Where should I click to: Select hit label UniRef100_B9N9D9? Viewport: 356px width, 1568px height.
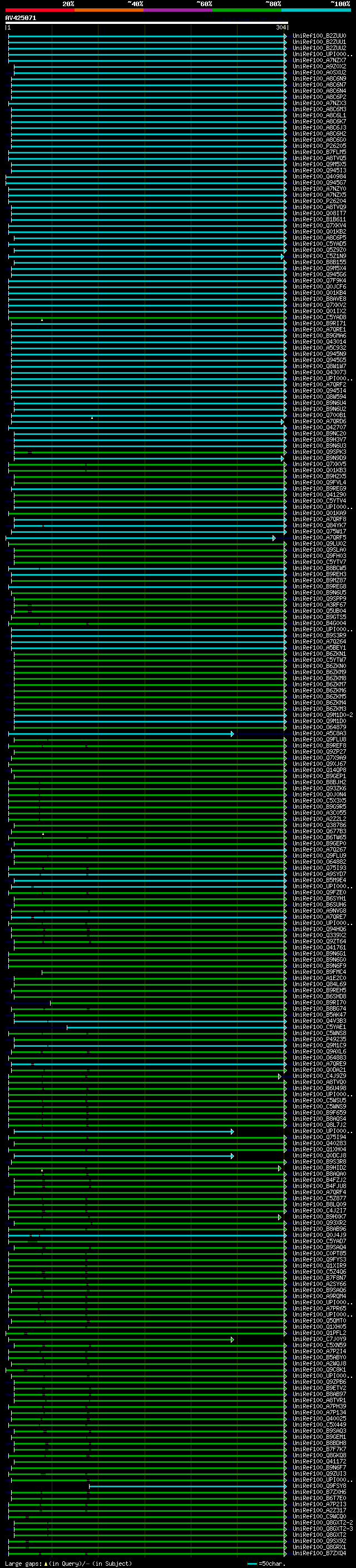[319, 458]
